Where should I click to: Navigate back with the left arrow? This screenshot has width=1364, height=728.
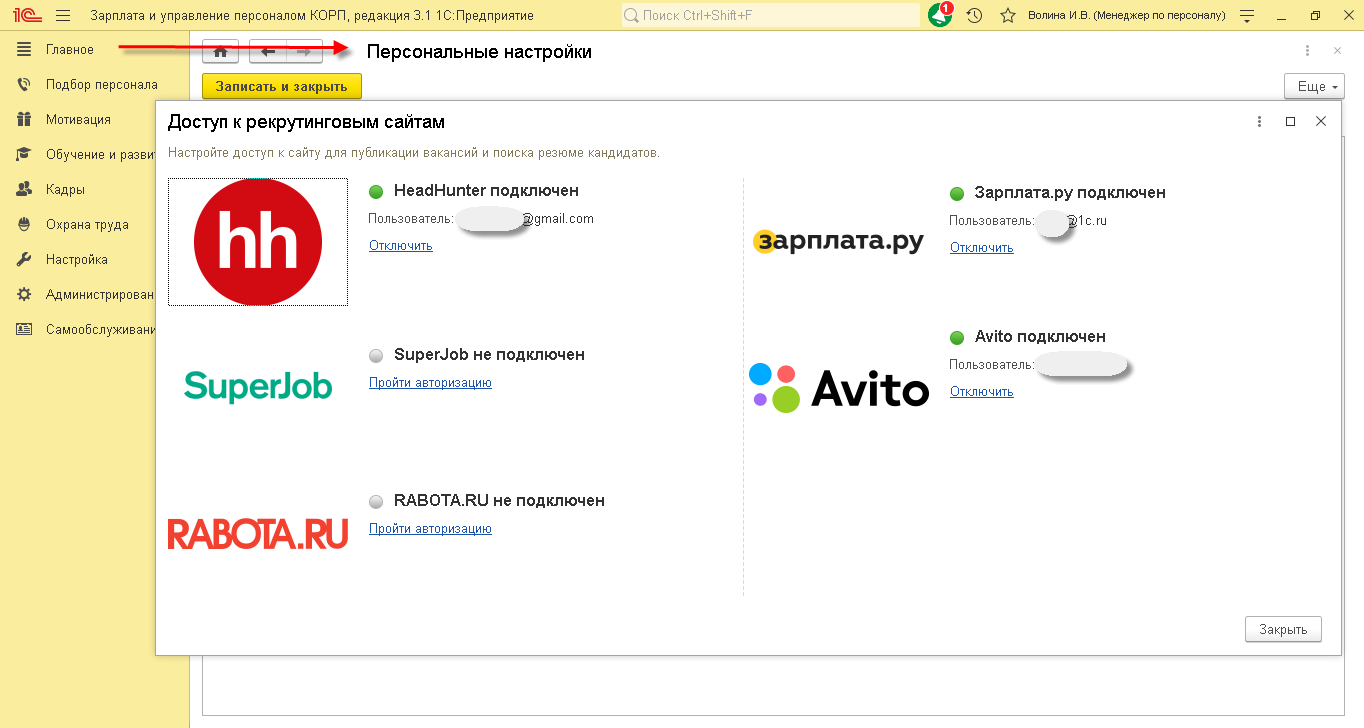coord(267,52)
